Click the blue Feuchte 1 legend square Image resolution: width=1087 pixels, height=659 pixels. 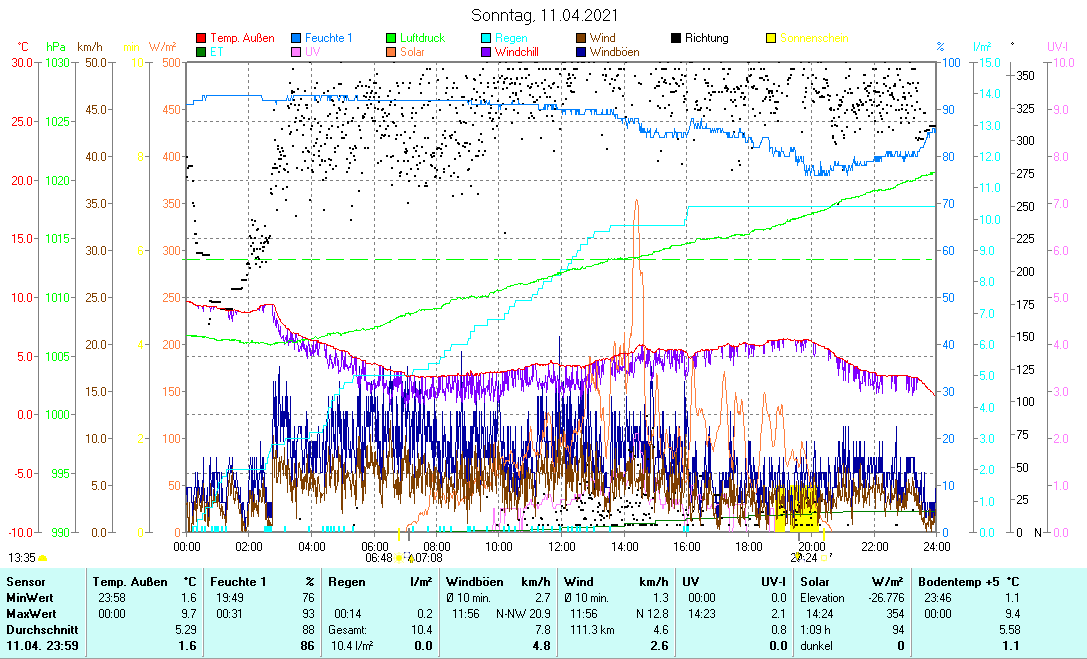296,38
